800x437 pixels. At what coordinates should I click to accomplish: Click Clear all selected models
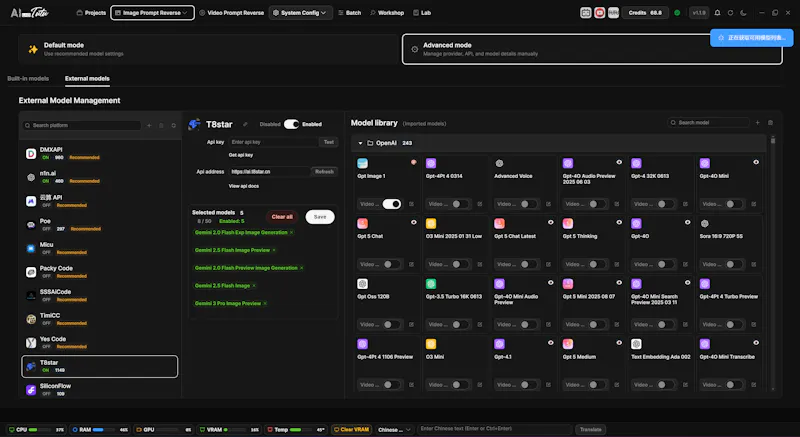pos(282,217)
